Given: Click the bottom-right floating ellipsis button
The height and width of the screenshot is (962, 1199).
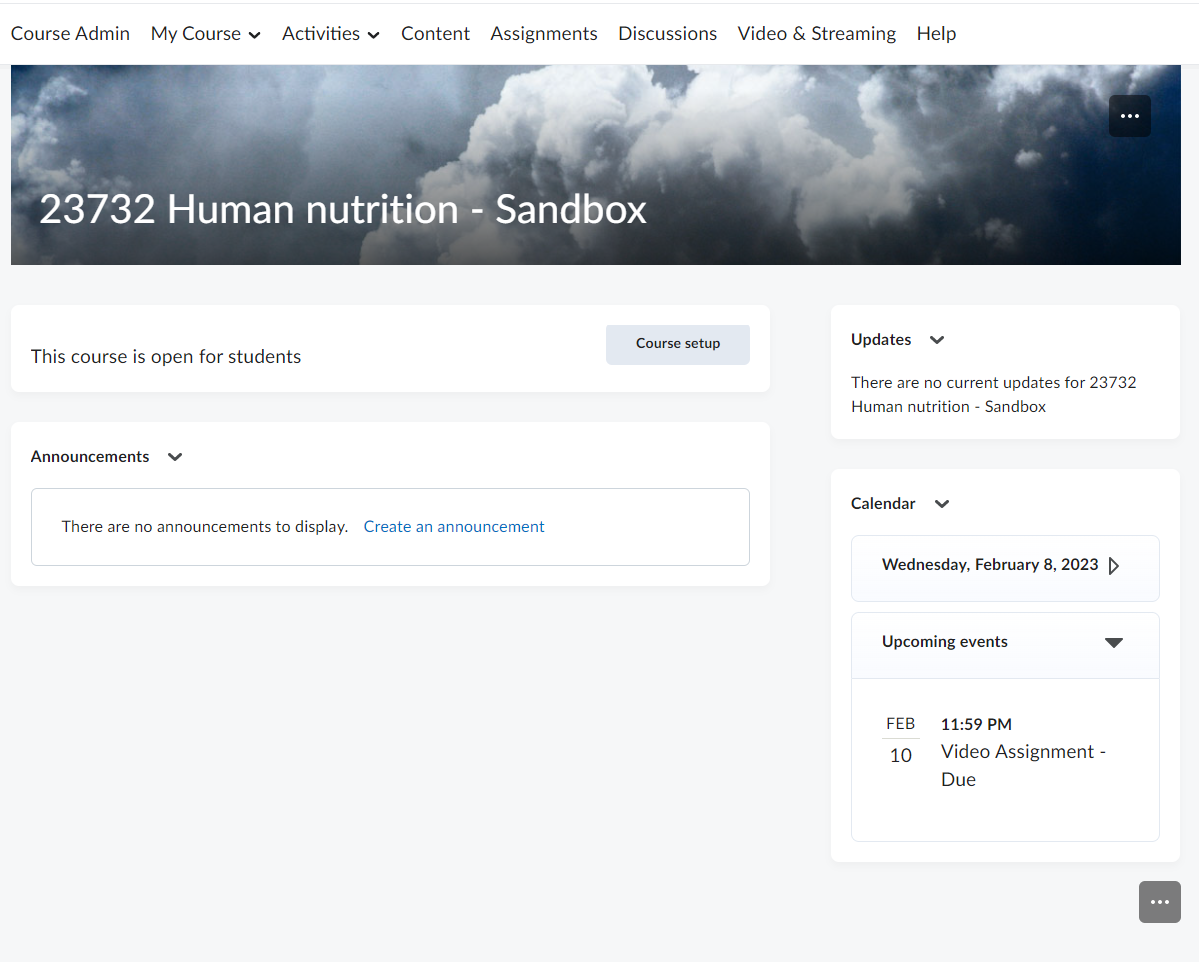Looking at the screenshot, I should tap(1159, 902).
